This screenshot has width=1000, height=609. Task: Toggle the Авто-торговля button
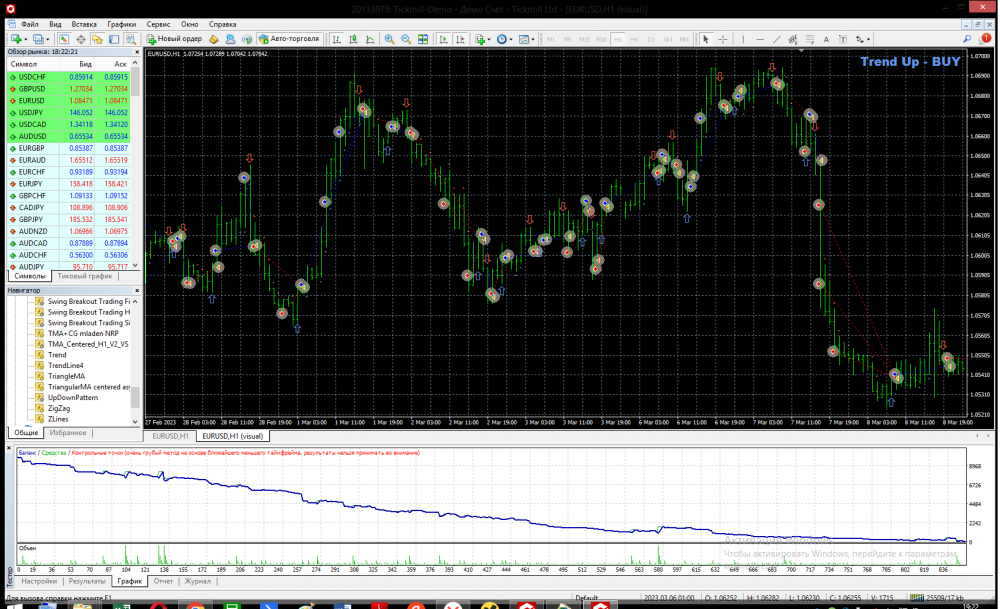(289, 39)
